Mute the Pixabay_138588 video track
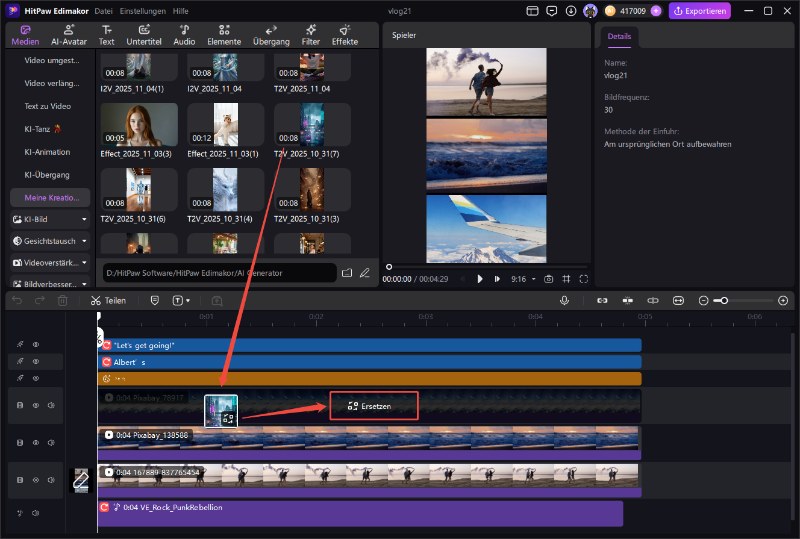The width and height of the screenshot is (800, 539). click(x=51, y=442)
